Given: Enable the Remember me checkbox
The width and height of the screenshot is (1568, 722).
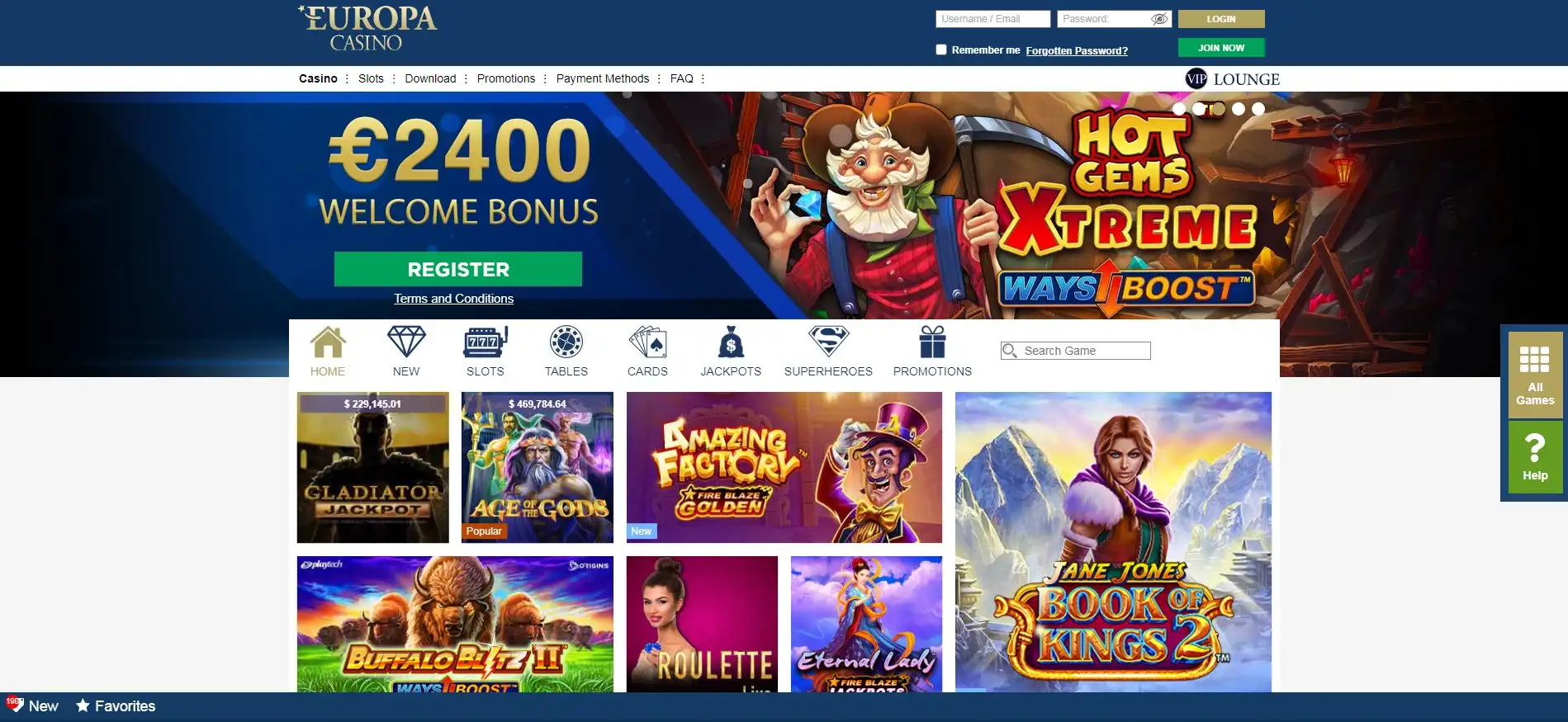Looking at the screenshot, I should (940, 50).
